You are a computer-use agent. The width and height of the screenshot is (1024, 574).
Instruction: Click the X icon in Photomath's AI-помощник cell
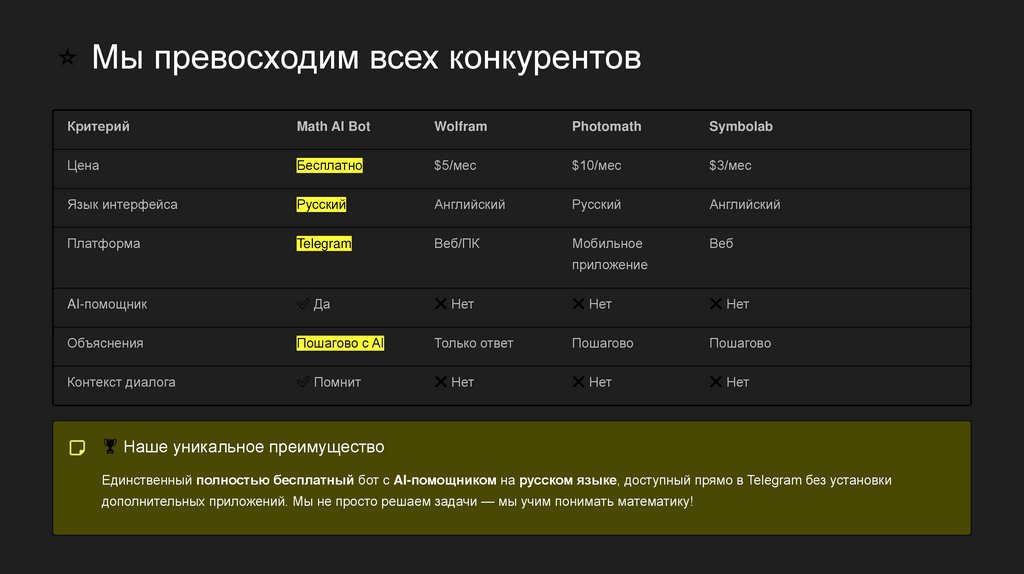[x=579, y=304]
